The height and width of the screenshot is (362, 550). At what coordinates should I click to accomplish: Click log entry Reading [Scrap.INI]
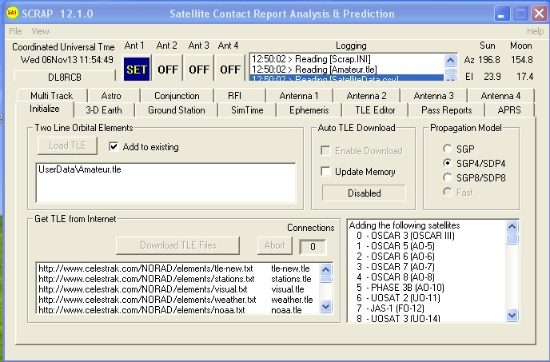pos(347,59)
